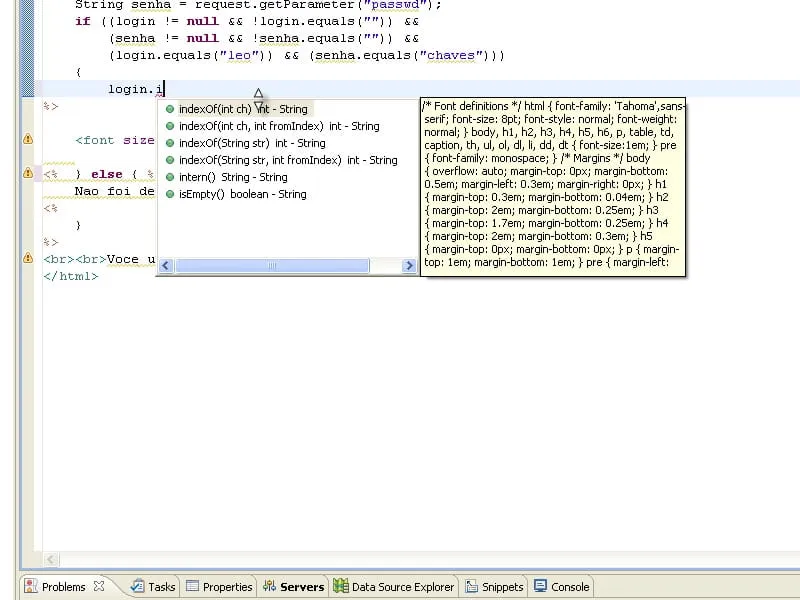Choose indexOf(String str, int fromIndex) proposal
This screenshot has width=800, height=600.
(287, 160)
